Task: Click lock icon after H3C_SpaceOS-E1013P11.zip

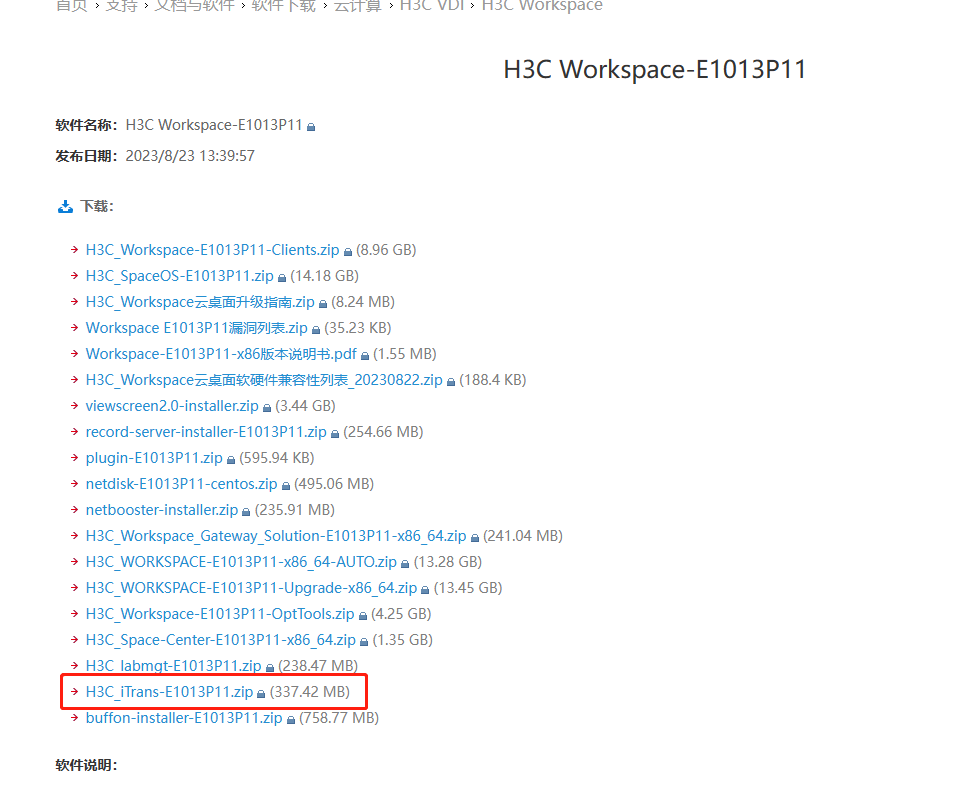Action: [282, 278]
